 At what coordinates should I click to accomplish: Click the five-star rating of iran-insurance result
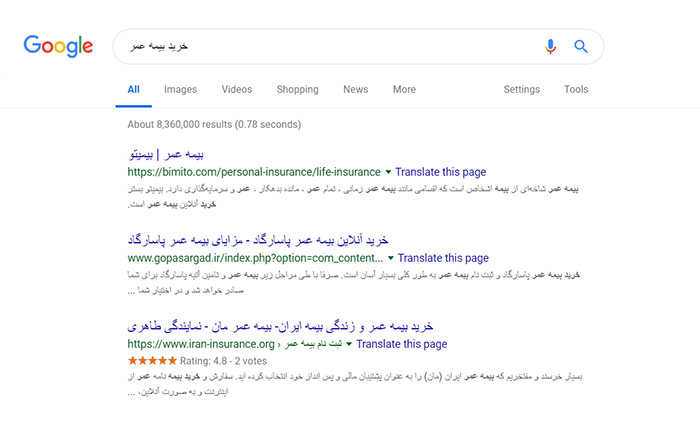[152, 361]
